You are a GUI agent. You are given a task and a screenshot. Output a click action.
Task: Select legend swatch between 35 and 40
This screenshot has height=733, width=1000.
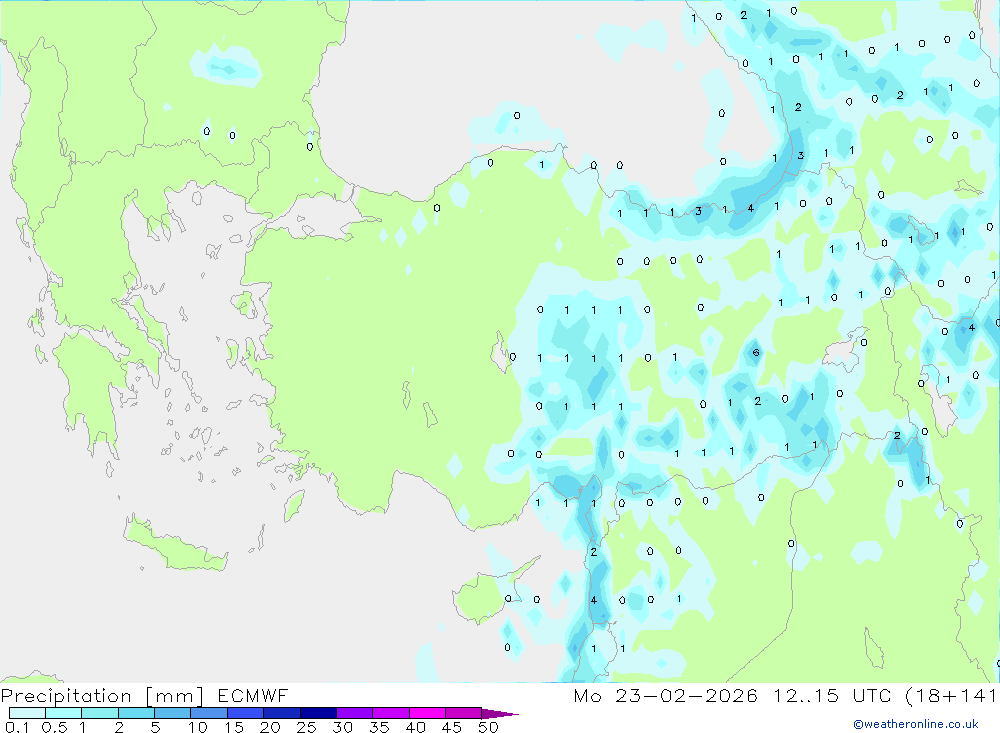coord(391,713)
